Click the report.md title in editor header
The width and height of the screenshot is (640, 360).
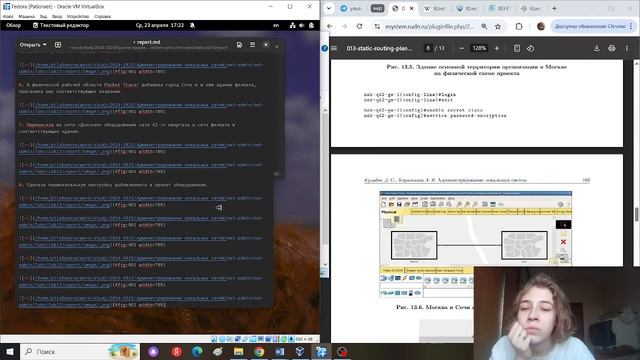(148, 42)
